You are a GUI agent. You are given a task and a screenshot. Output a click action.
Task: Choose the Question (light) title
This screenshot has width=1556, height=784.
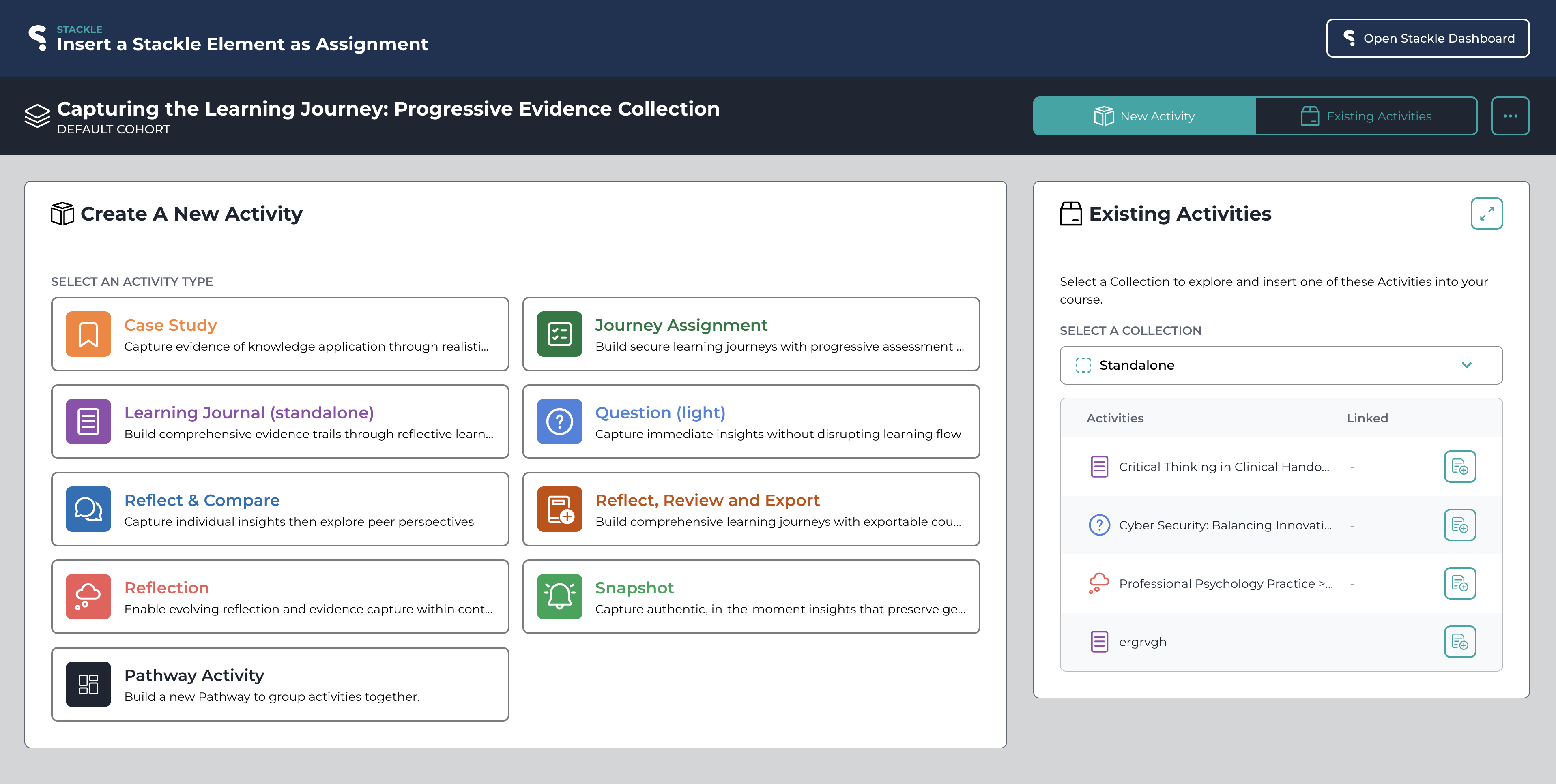[x=660, y=412]
